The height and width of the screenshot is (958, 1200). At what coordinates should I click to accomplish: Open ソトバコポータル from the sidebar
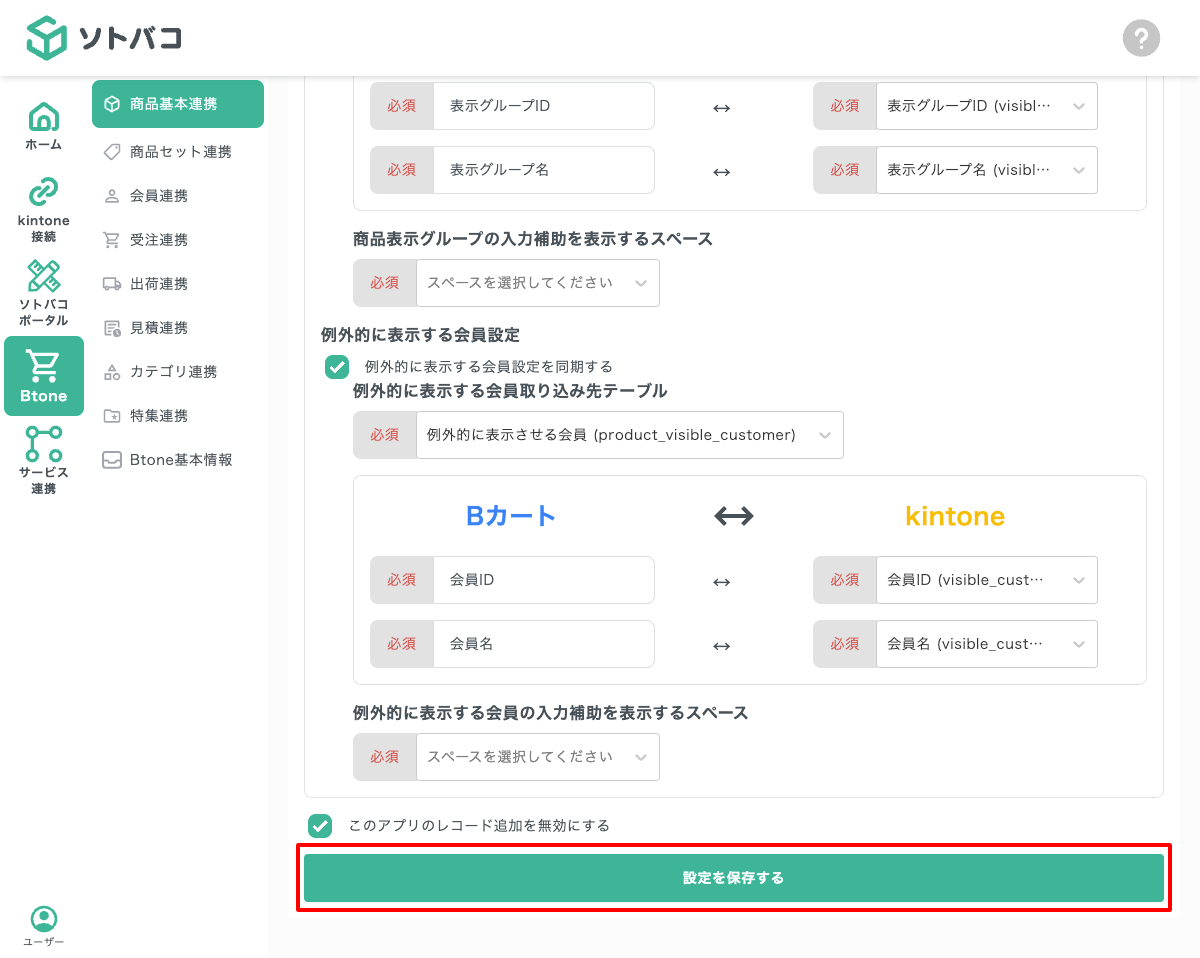click(x=43, y=292)
